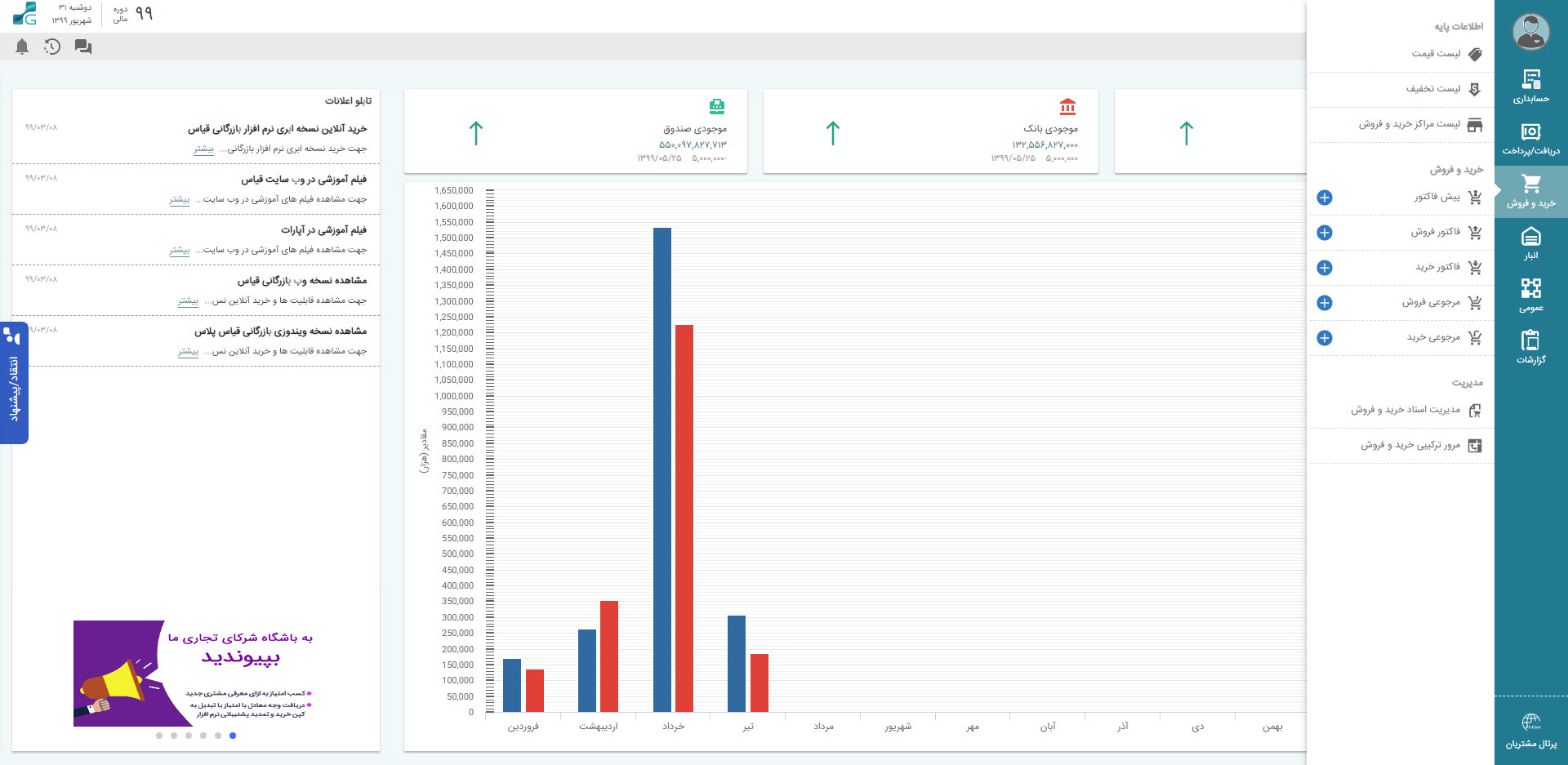
Task: Click the موجودی بانک amount value
Action: [1045, 145]
